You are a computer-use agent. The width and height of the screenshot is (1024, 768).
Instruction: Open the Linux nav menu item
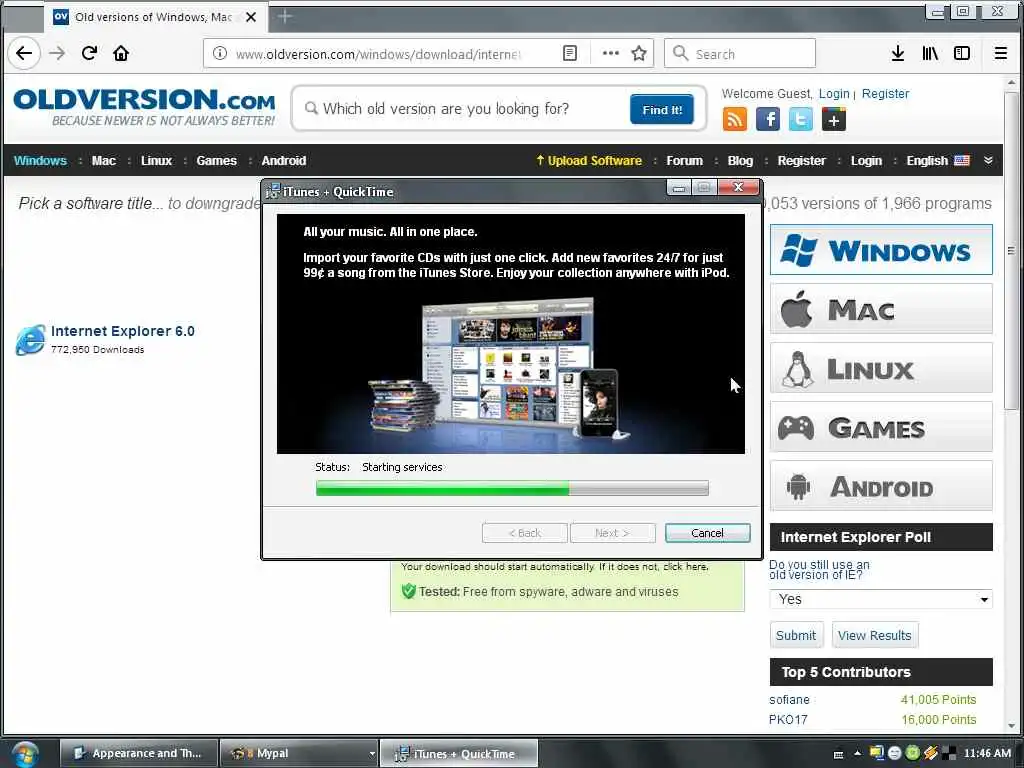coord(156,161)
